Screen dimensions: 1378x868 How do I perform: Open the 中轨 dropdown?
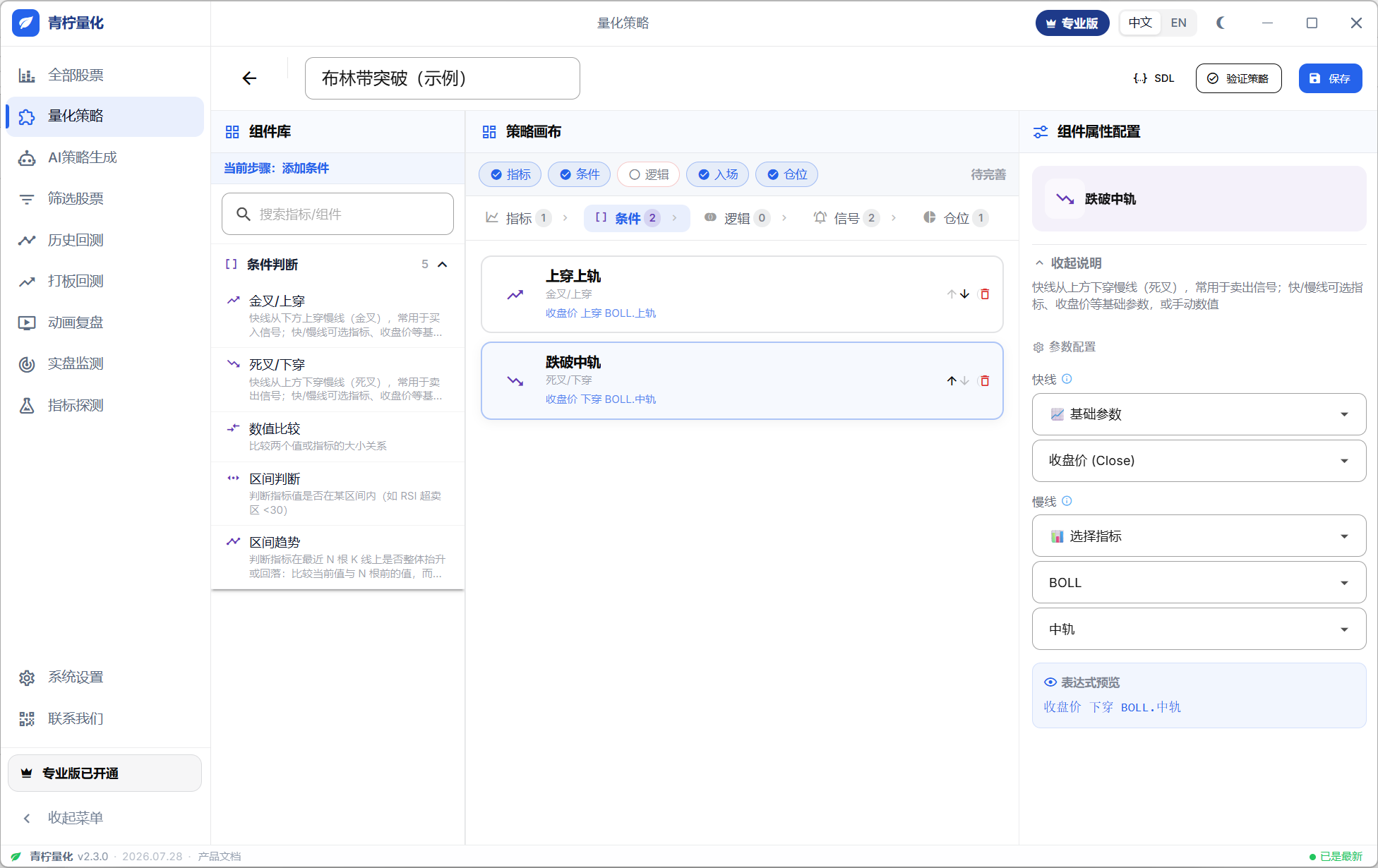click(1199, 629)
